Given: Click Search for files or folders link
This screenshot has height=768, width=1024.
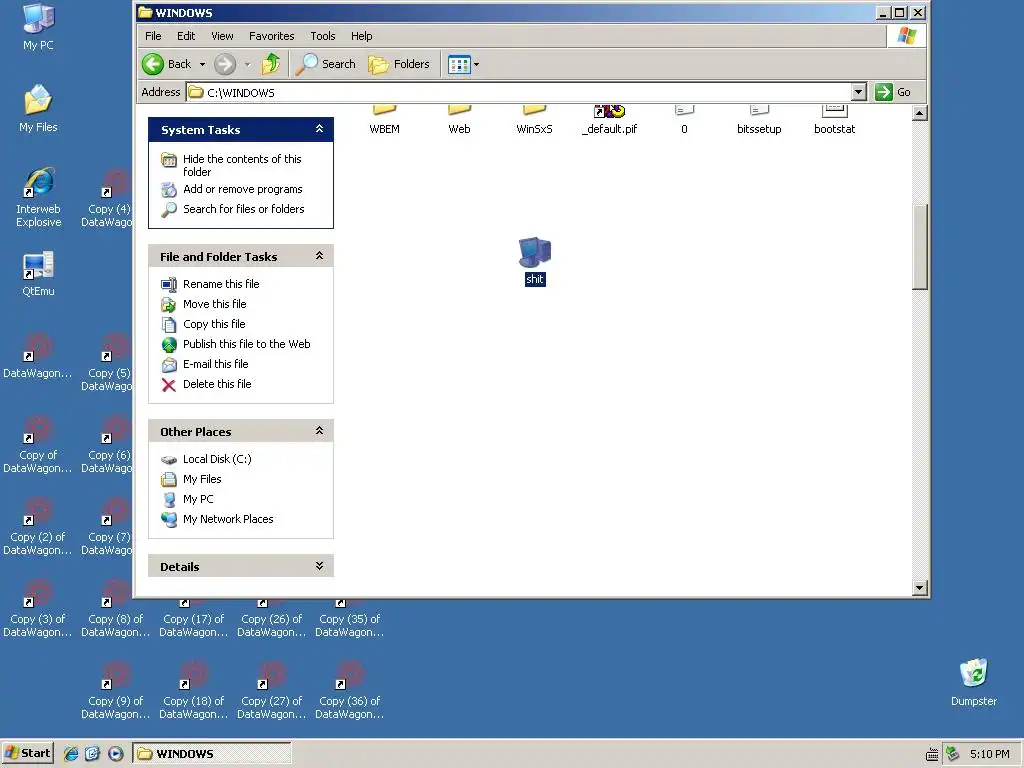Looking at the screenshot, I should [244, 209].
